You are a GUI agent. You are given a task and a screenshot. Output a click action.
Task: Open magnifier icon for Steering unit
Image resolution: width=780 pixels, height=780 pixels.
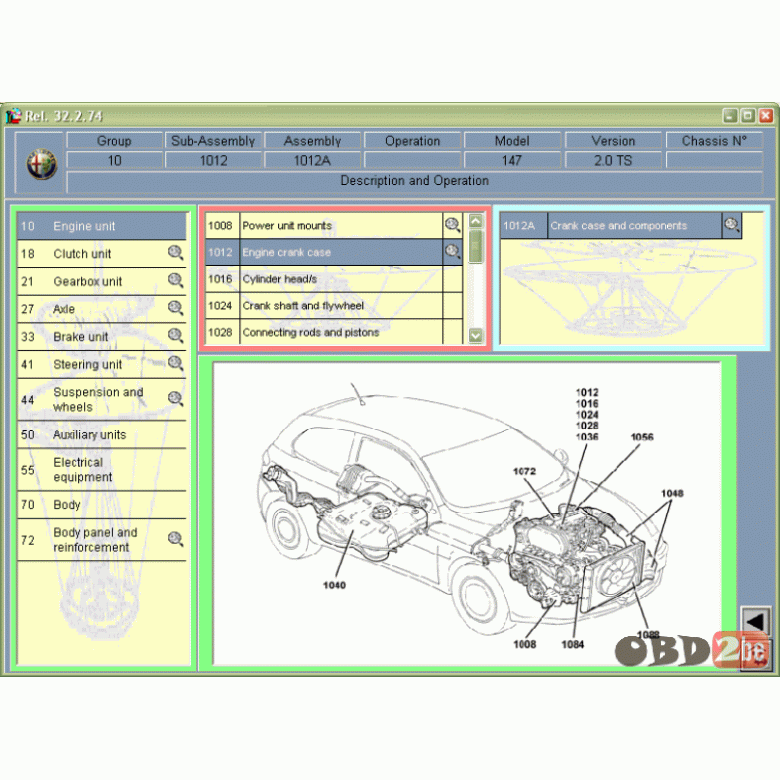tap(175, 364)
